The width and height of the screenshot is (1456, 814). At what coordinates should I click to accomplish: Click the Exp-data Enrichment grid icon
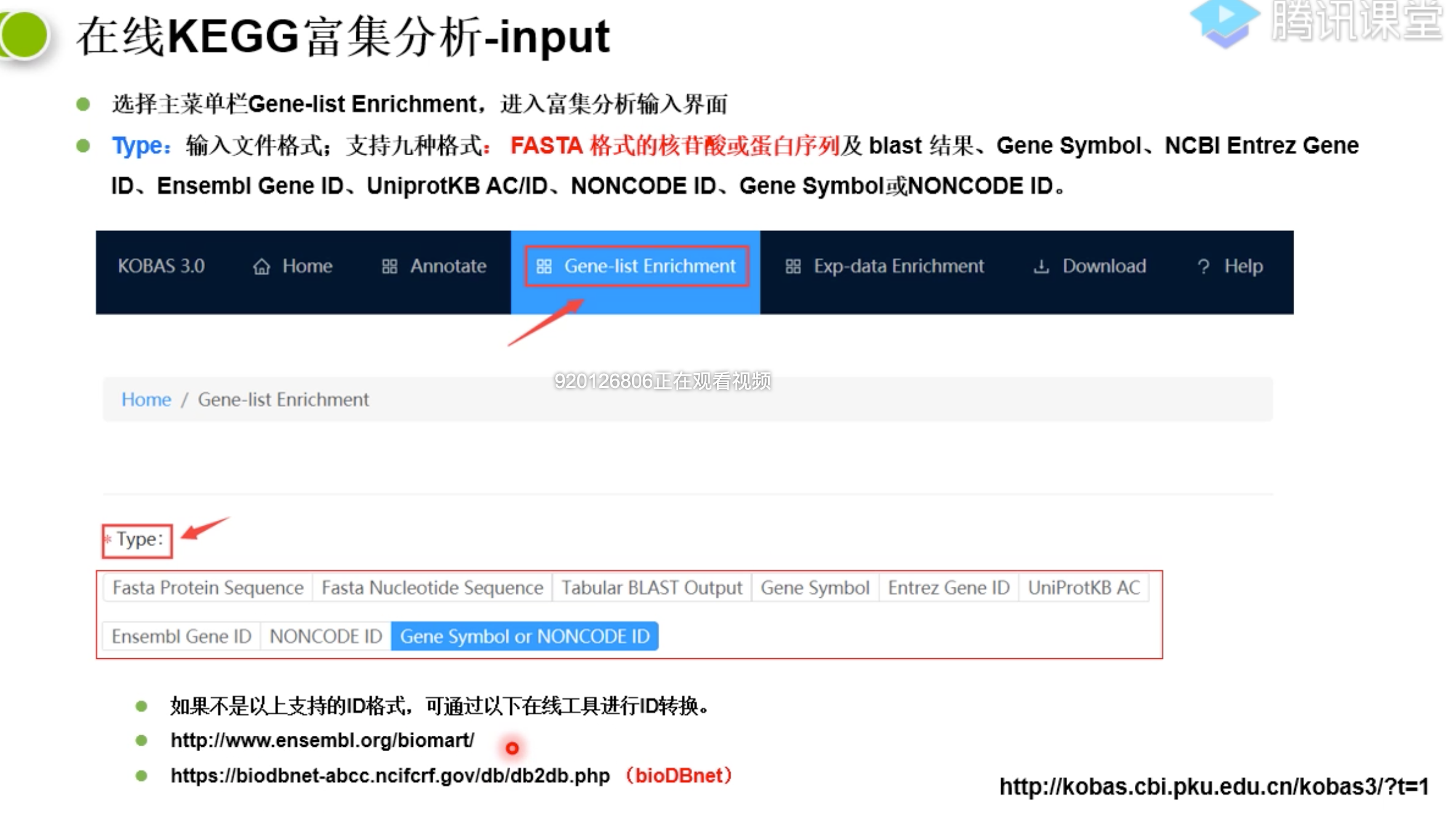pos(793,267)
